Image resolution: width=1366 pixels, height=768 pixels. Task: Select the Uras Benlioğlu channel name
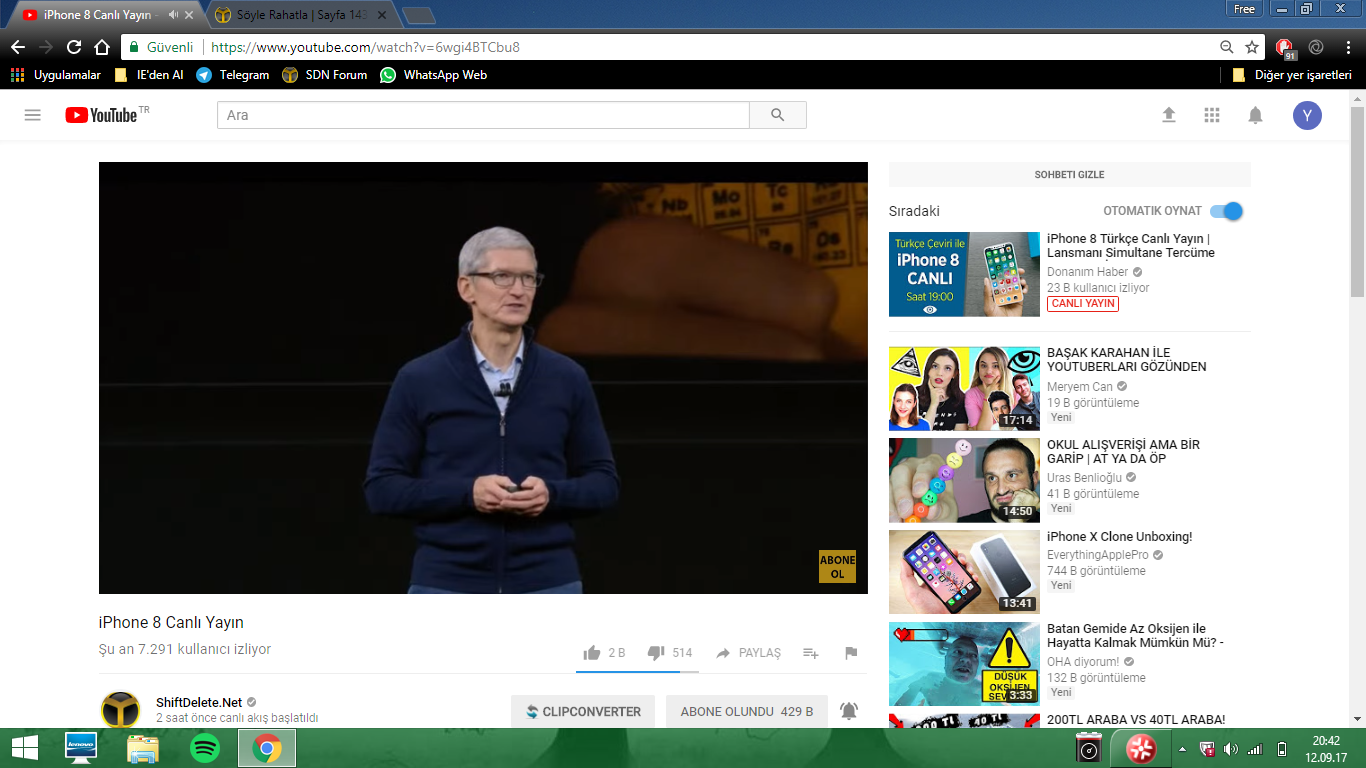coord(1085,478)
